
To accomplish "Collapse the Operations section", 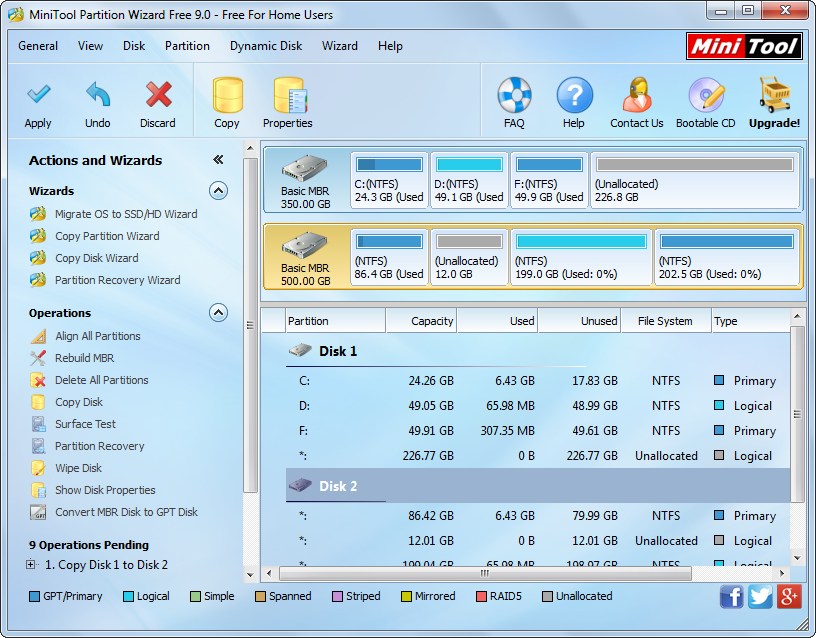I will click(x=218, y=313).
